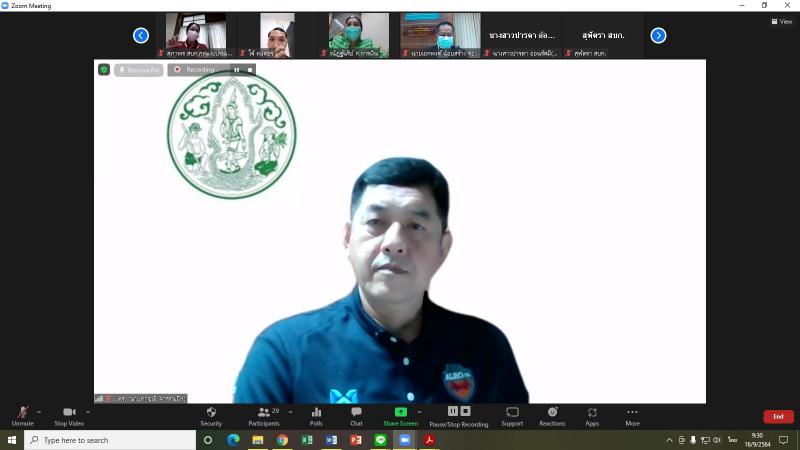Open Cortana circle on the taskbar
The height and width of the screenshot is (450, 800).
[x=208, y=440]
